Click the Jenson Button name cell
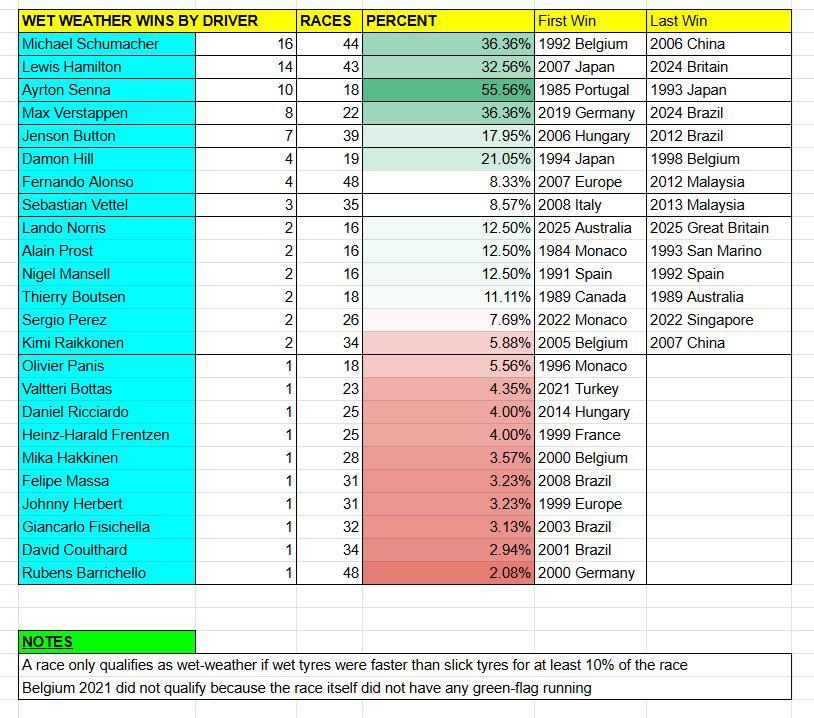Viewport: 814px width, 718px height. [69, 136]
